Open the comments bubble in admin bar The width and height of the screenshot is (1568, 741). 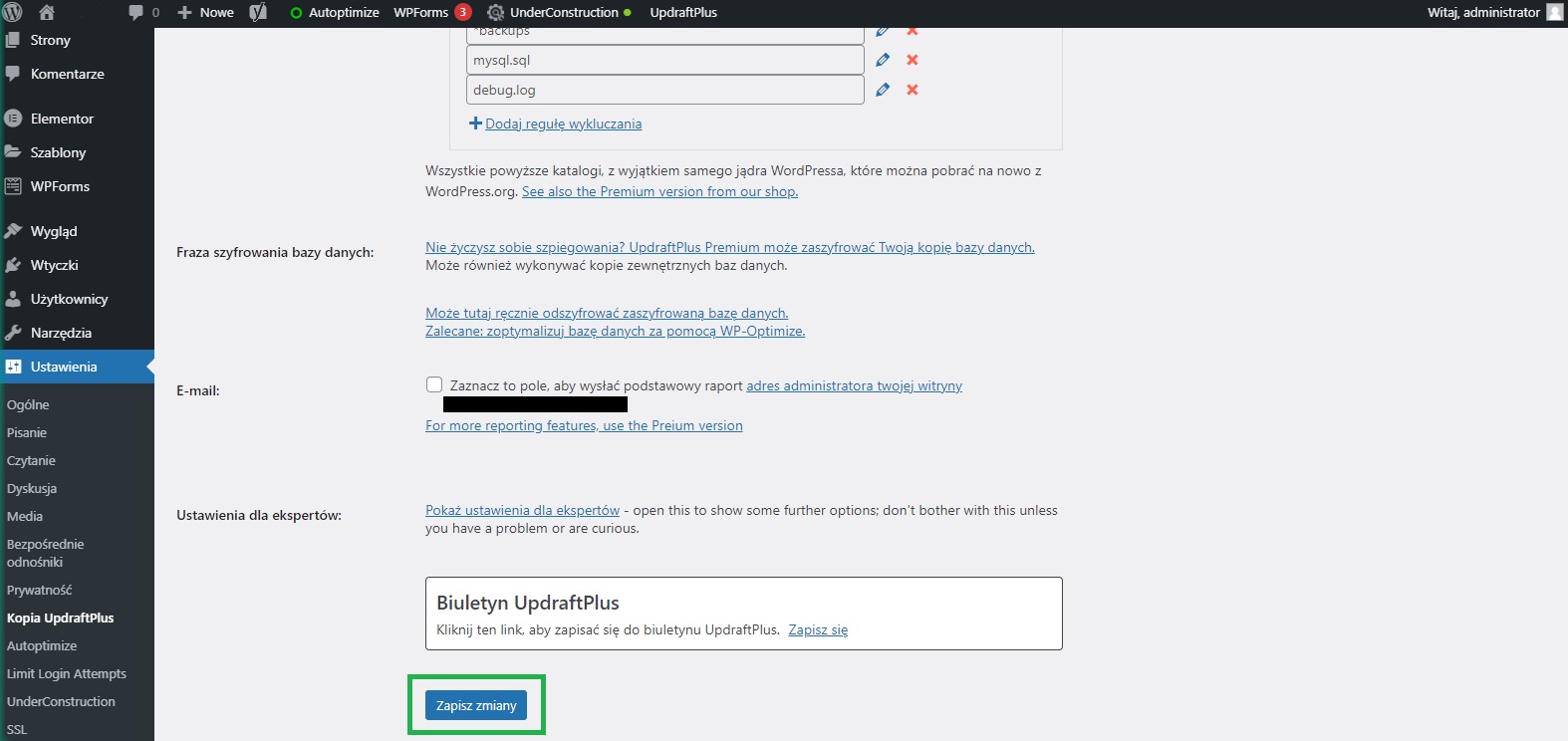(x=143, y=12)
